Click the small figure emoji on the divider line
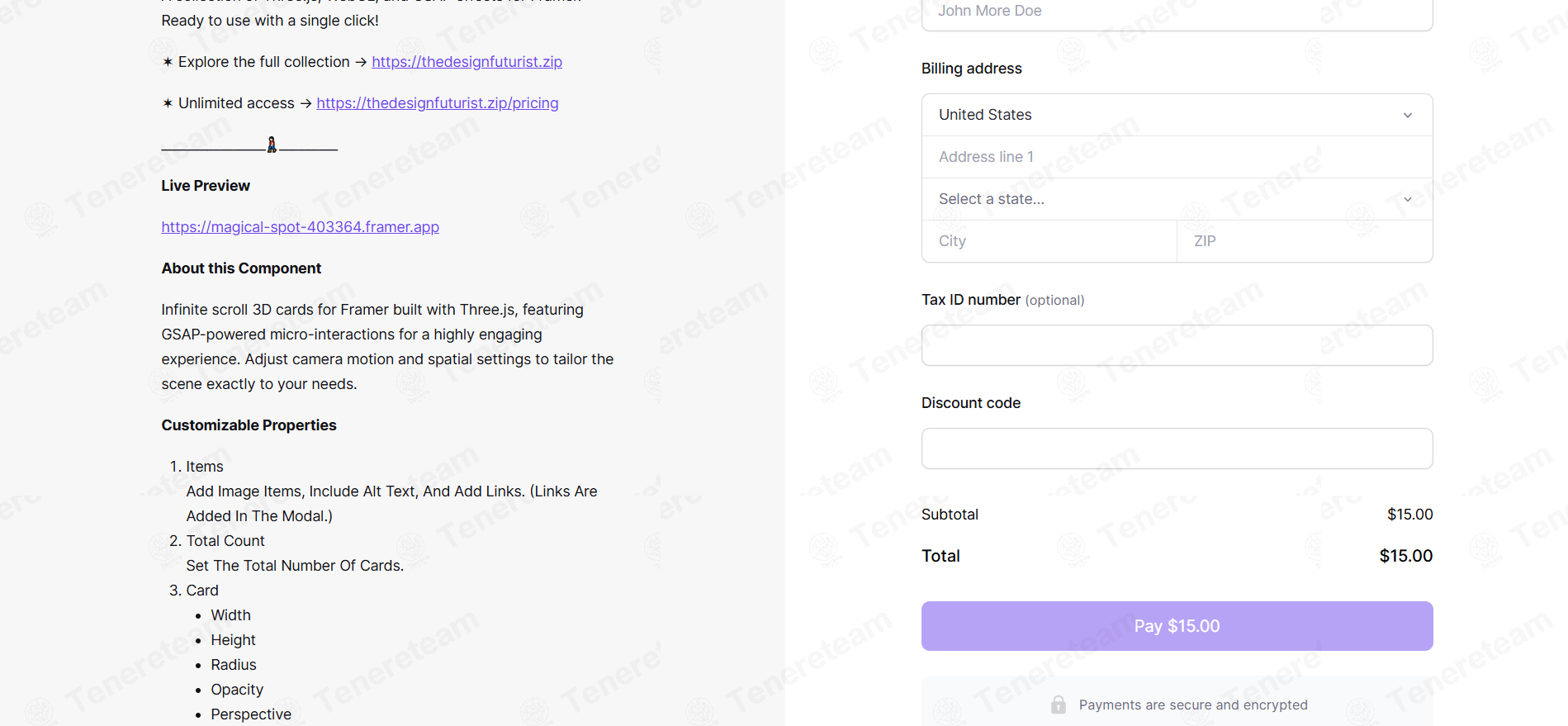 tap(272, 145)
